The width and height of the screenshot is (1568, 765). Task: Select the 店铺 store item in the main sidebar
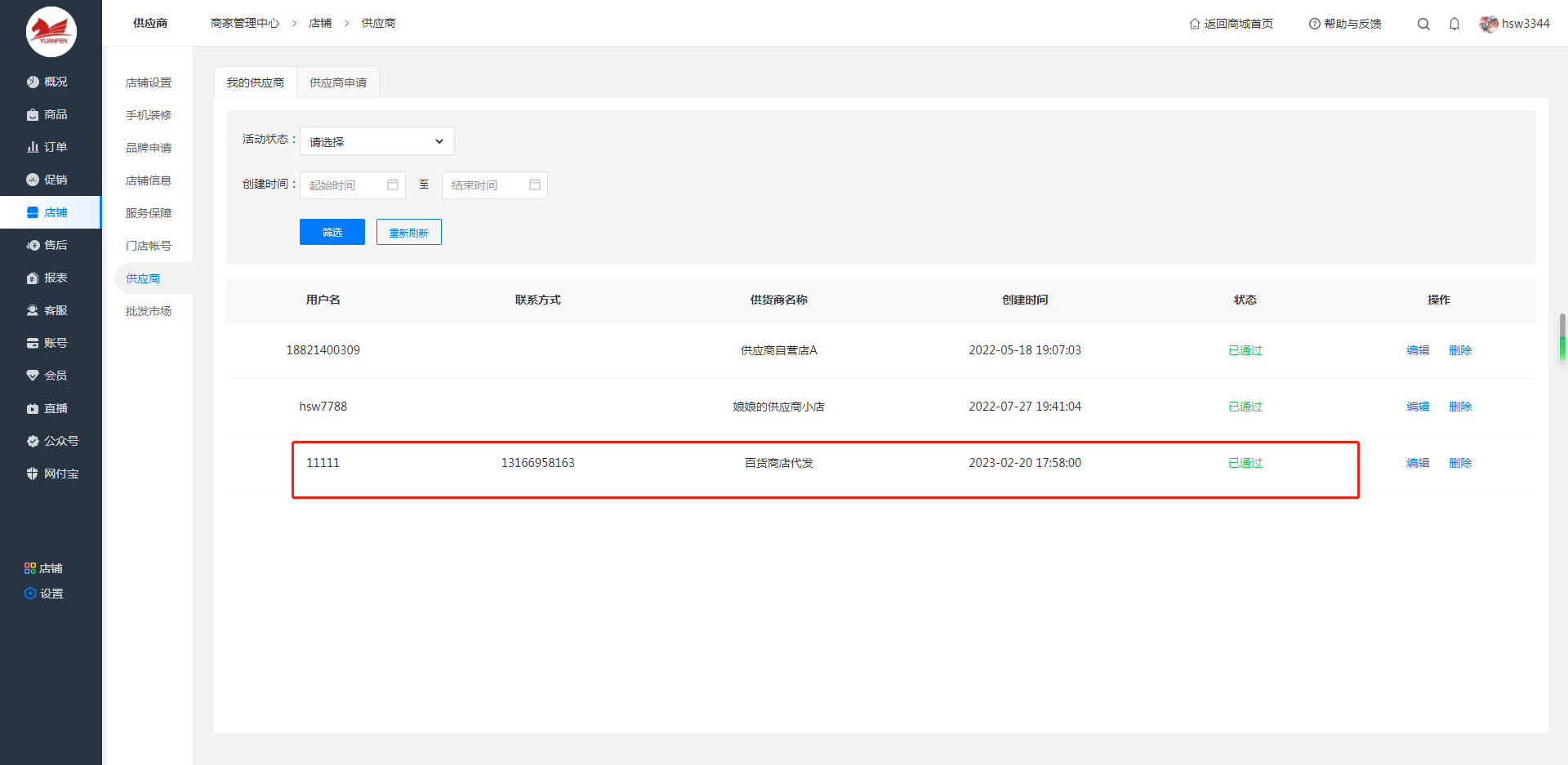click(x=51, y=212)
